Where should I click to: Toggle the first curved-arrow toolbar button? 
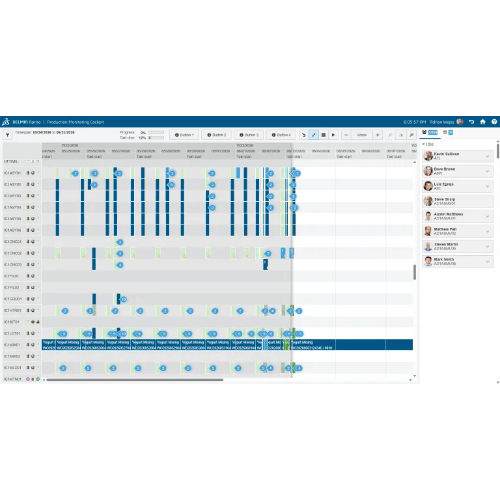pos(303,135)
